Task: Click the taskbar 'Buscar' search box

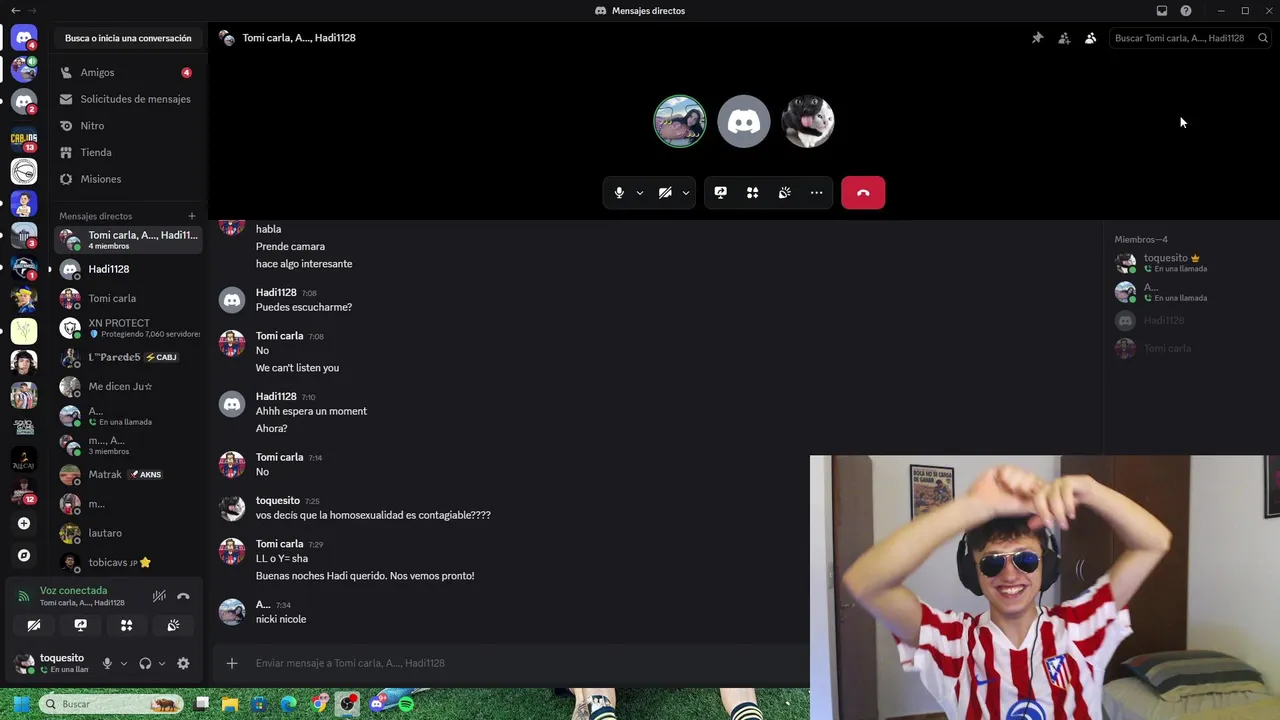Action: 112,704
